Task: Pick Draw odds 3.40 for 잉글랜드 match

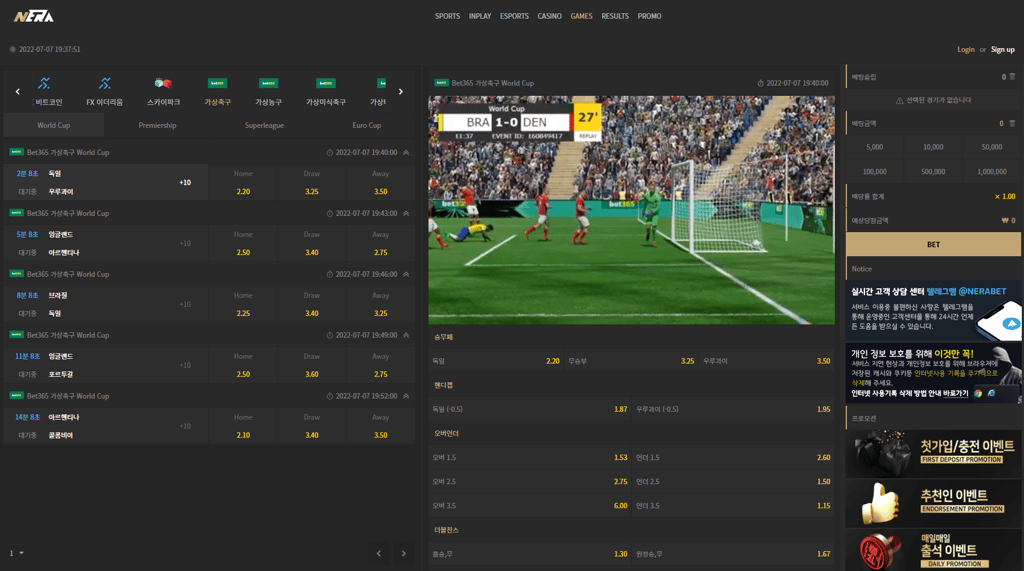Action: (312, 243)
